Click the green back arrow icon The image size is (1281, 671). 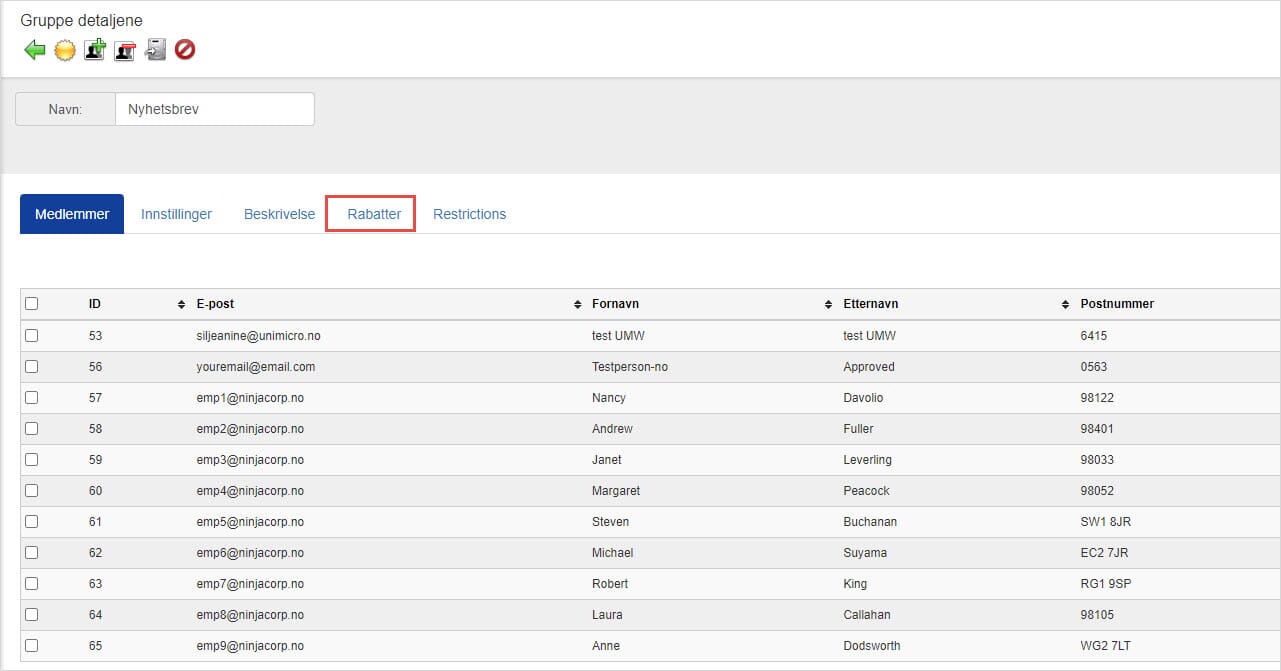pos(35,50)
